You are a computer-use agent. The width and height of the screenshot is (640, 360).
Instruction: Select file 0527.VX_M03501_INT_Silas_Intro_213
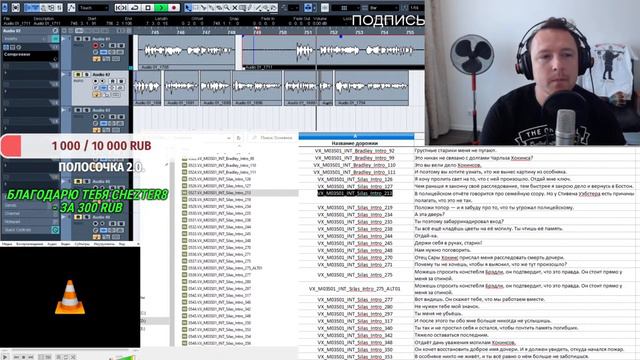point(240,193)
